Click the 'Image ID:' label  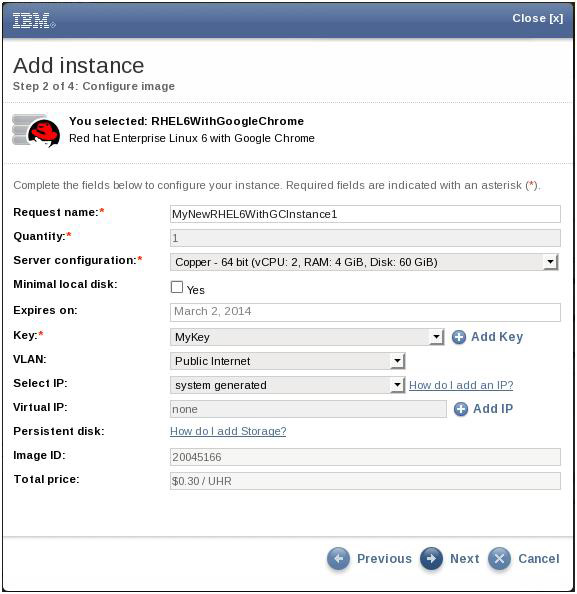pos(39,455)
